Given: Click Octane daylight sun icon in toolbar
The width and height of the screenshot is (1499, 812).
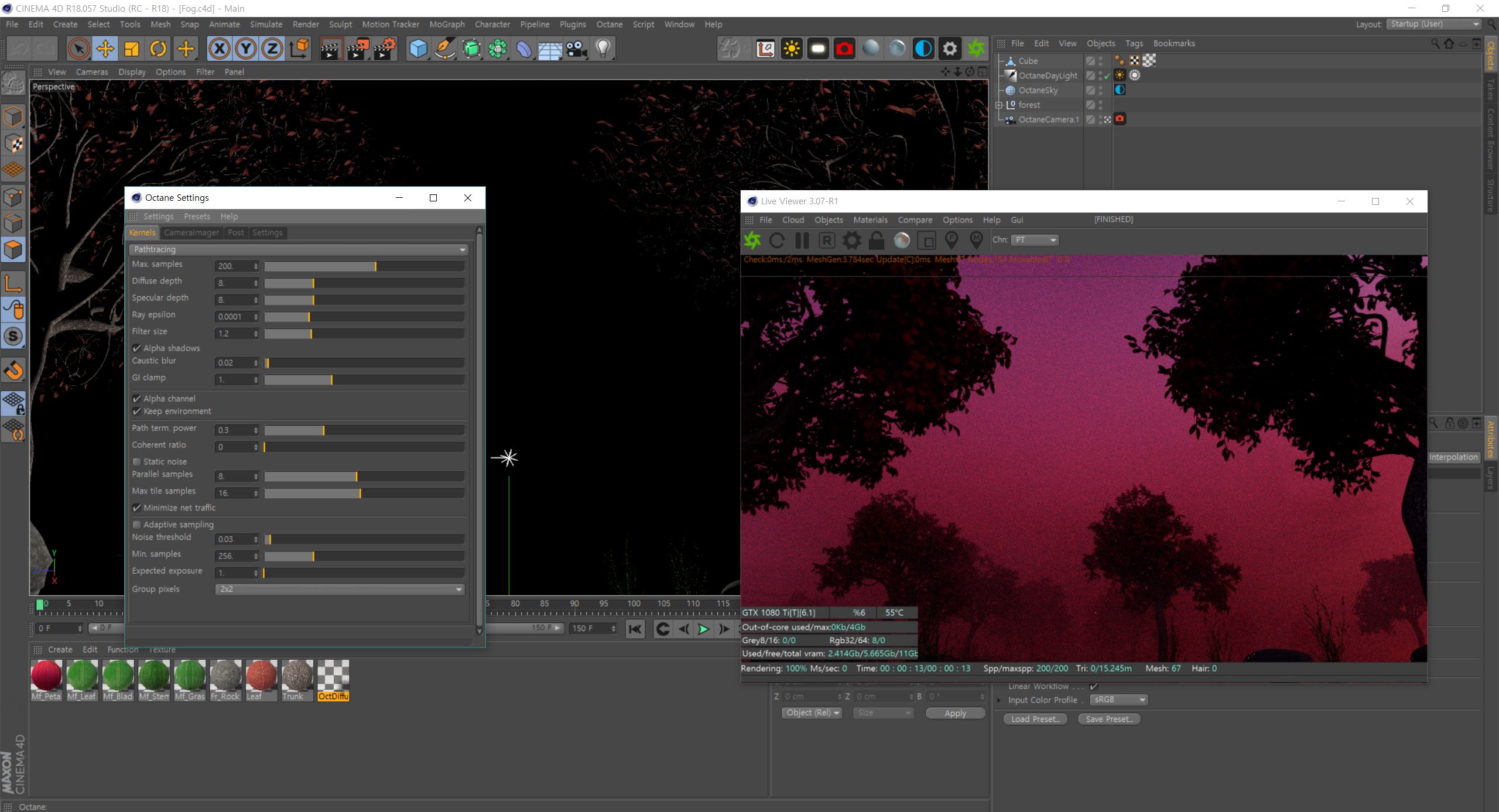Looking at the screenshot, I should (x=792, y=49).
